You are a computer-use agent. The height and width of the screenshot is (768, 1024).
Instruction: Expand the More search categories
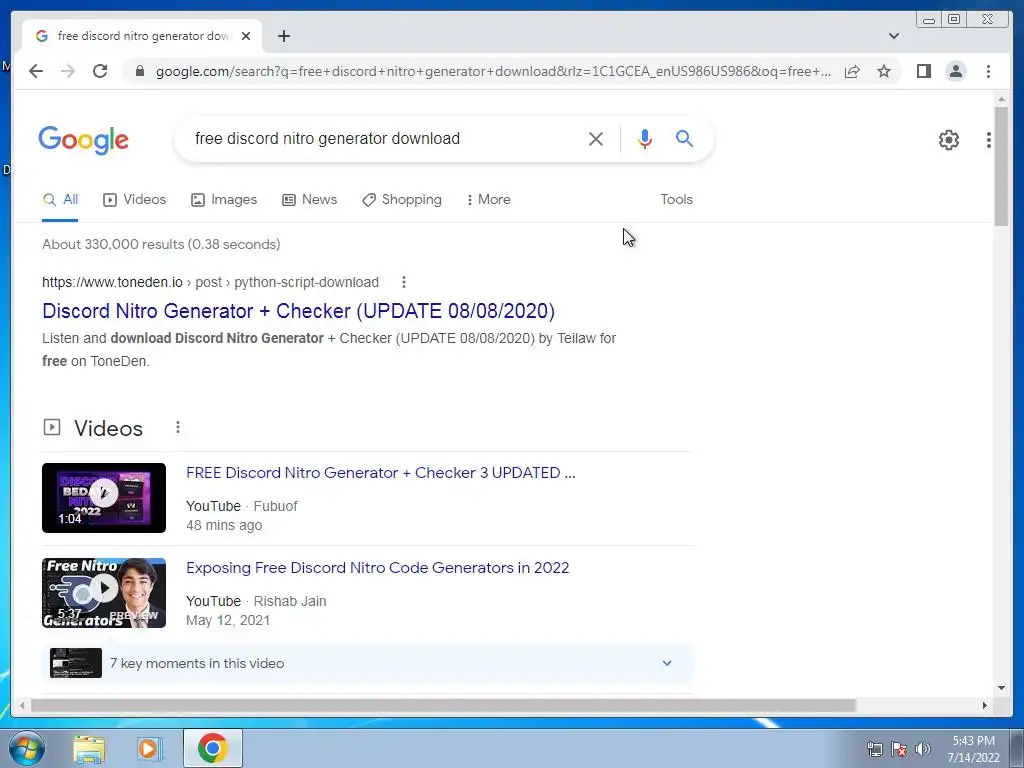(x=488, y=200)
